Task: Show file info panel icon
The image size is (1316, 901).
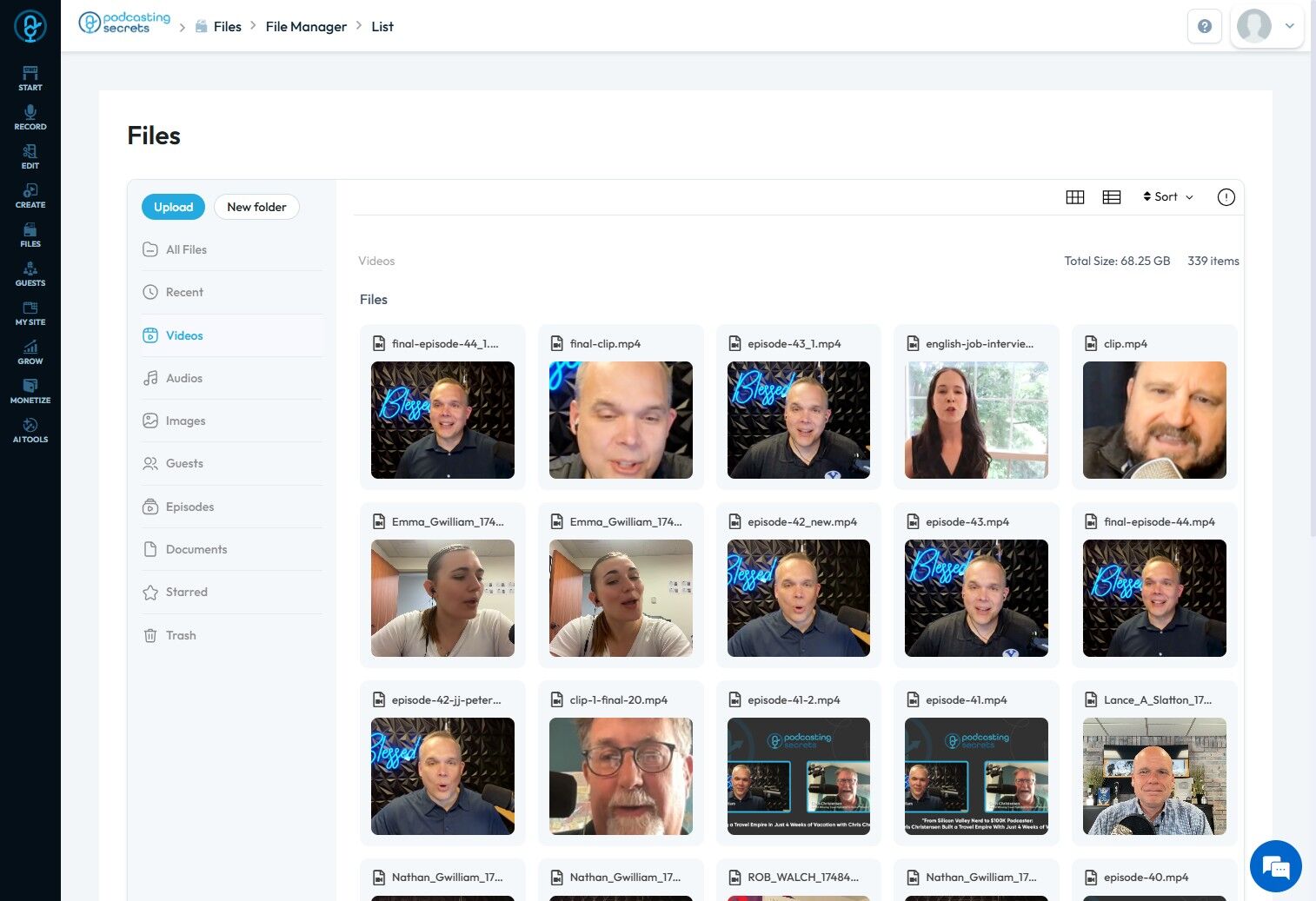Action: coord(1226,197)
